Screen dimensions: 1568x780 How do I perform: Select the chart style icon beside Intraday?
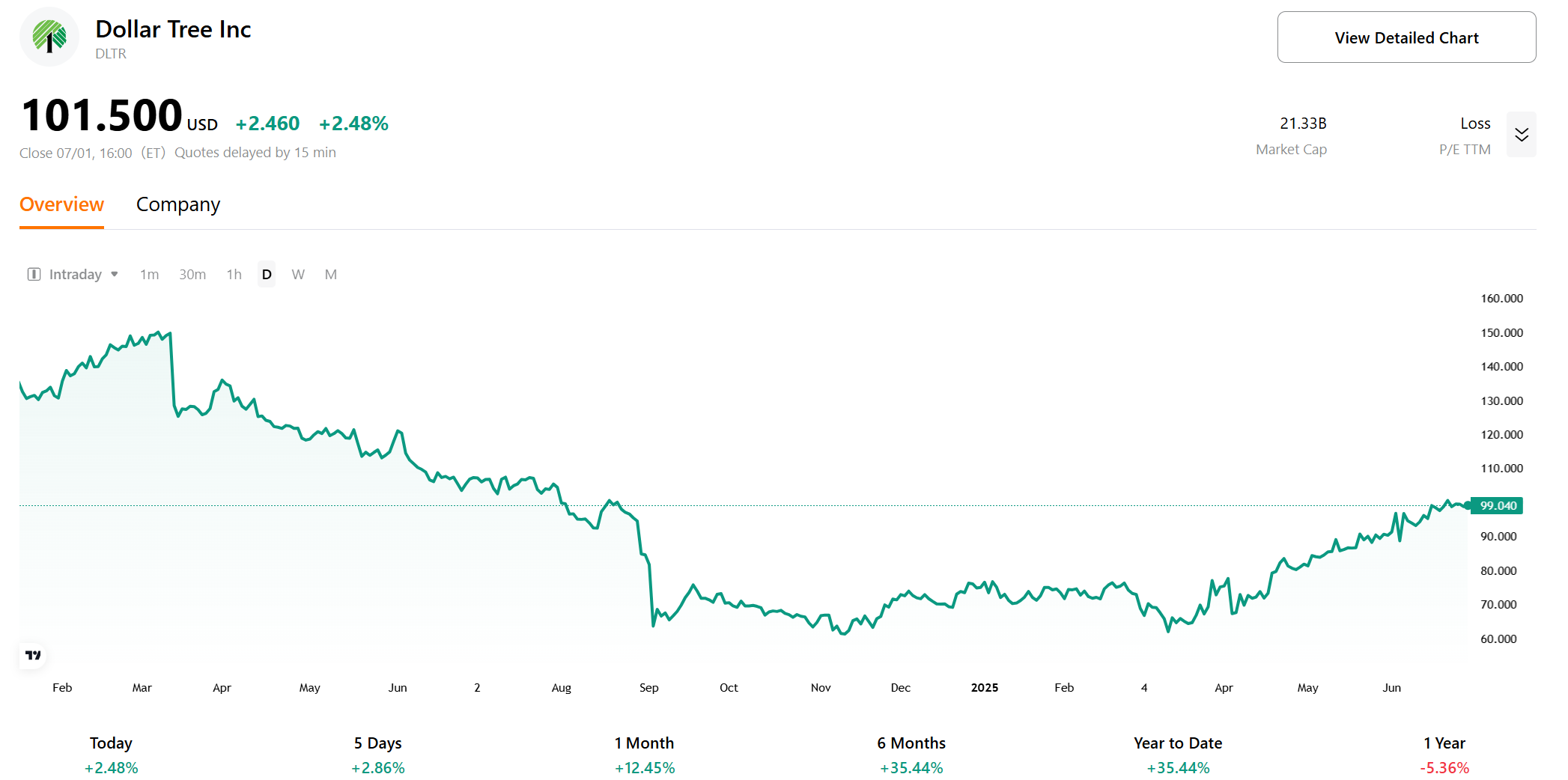pyautogui.click(x=34, y=274)
